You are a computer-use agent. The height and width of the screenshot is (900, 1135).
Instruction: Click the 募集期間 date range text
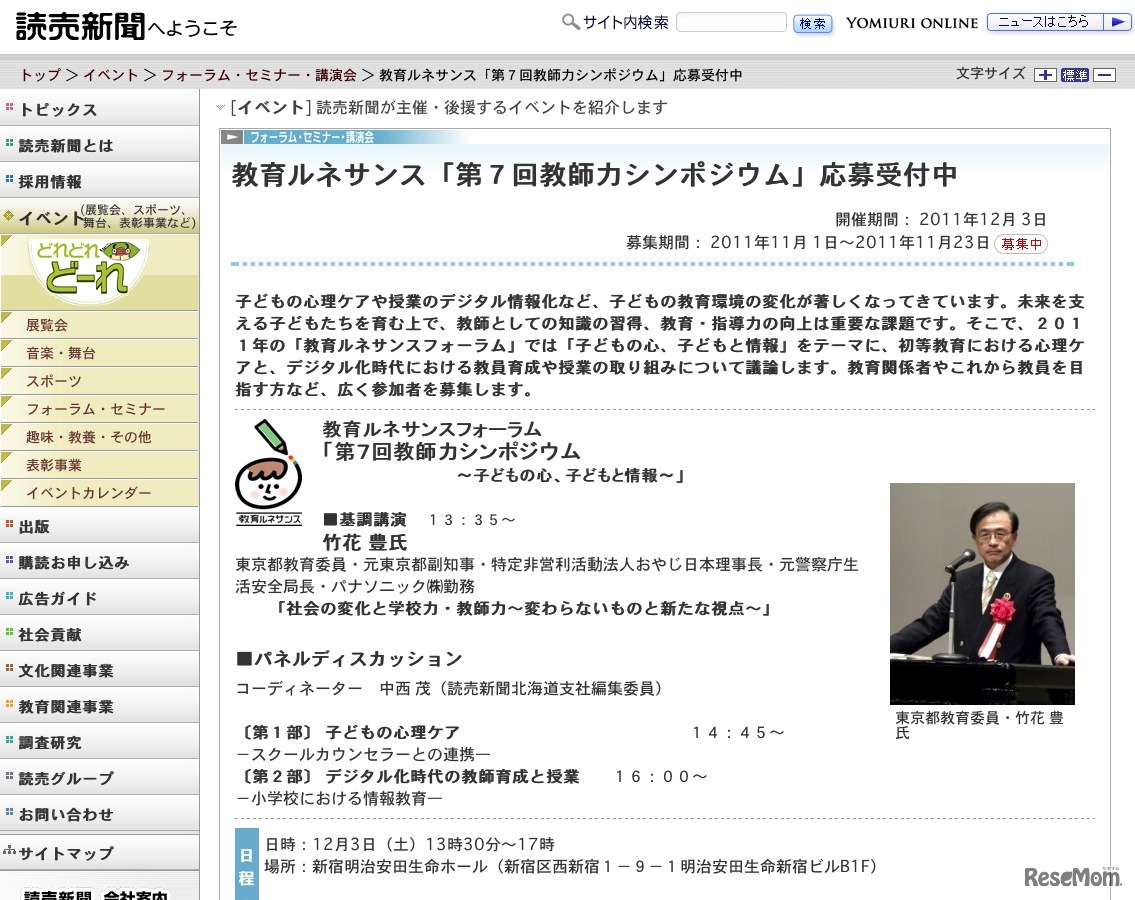[x=808, y=242]
